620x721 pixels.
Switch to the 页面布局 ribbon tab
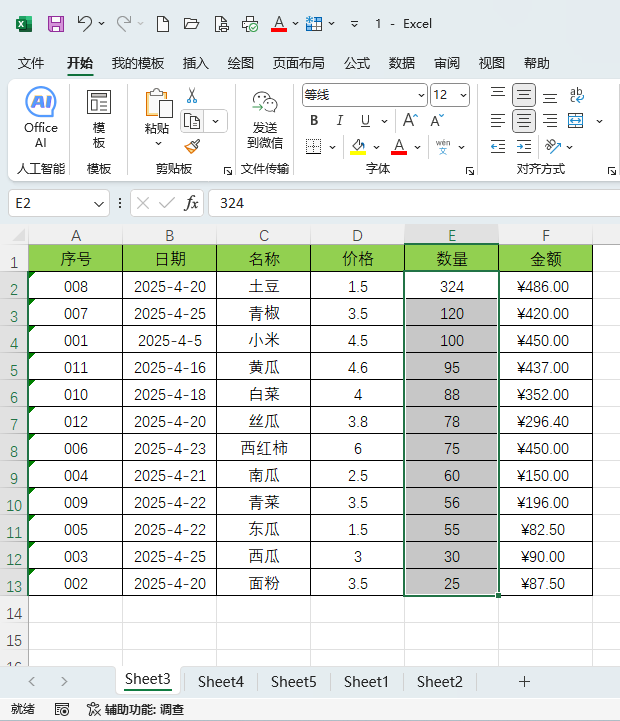[x=299, y=63]
